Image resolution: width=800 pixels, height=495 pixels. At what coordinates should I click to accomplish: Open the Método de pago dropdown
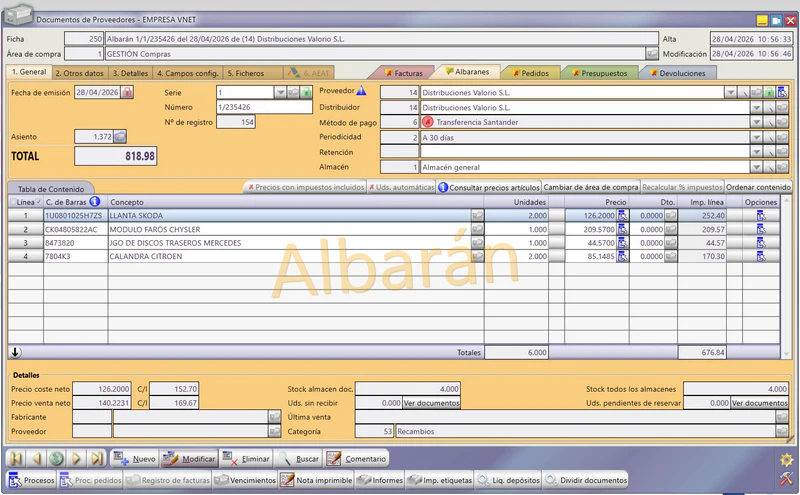pos(756,122)
